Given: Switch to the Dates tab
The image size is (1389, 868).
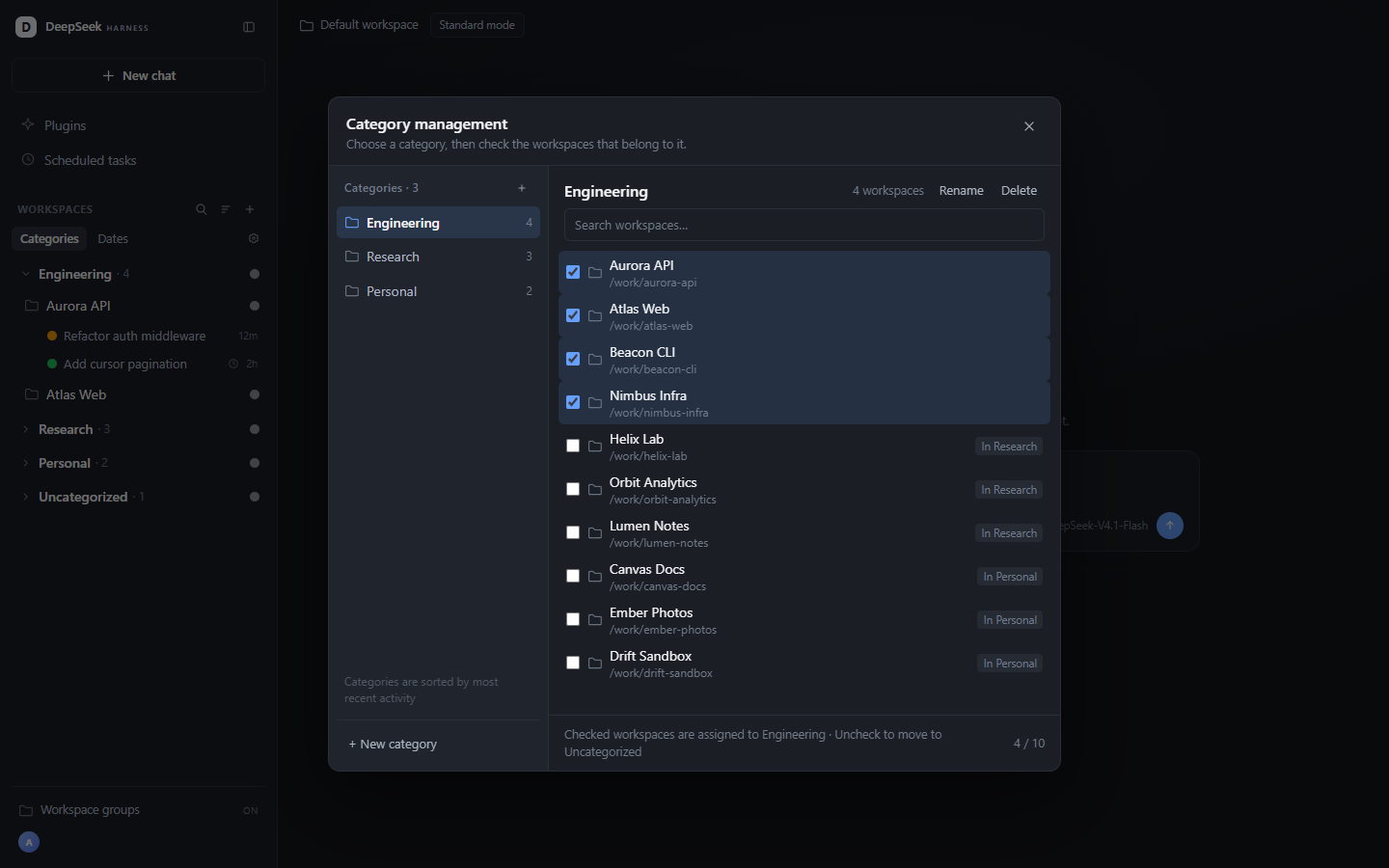Looking at the screenshot, I should (113, 238).
